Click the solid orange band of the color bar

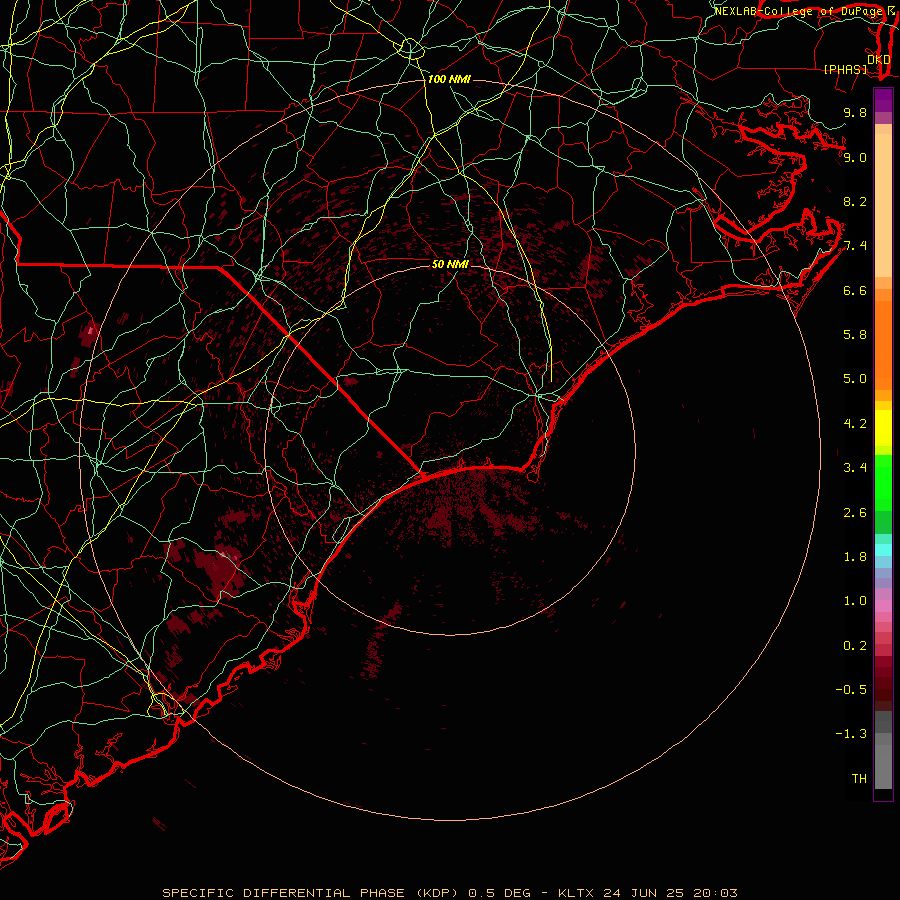(883, 345)
